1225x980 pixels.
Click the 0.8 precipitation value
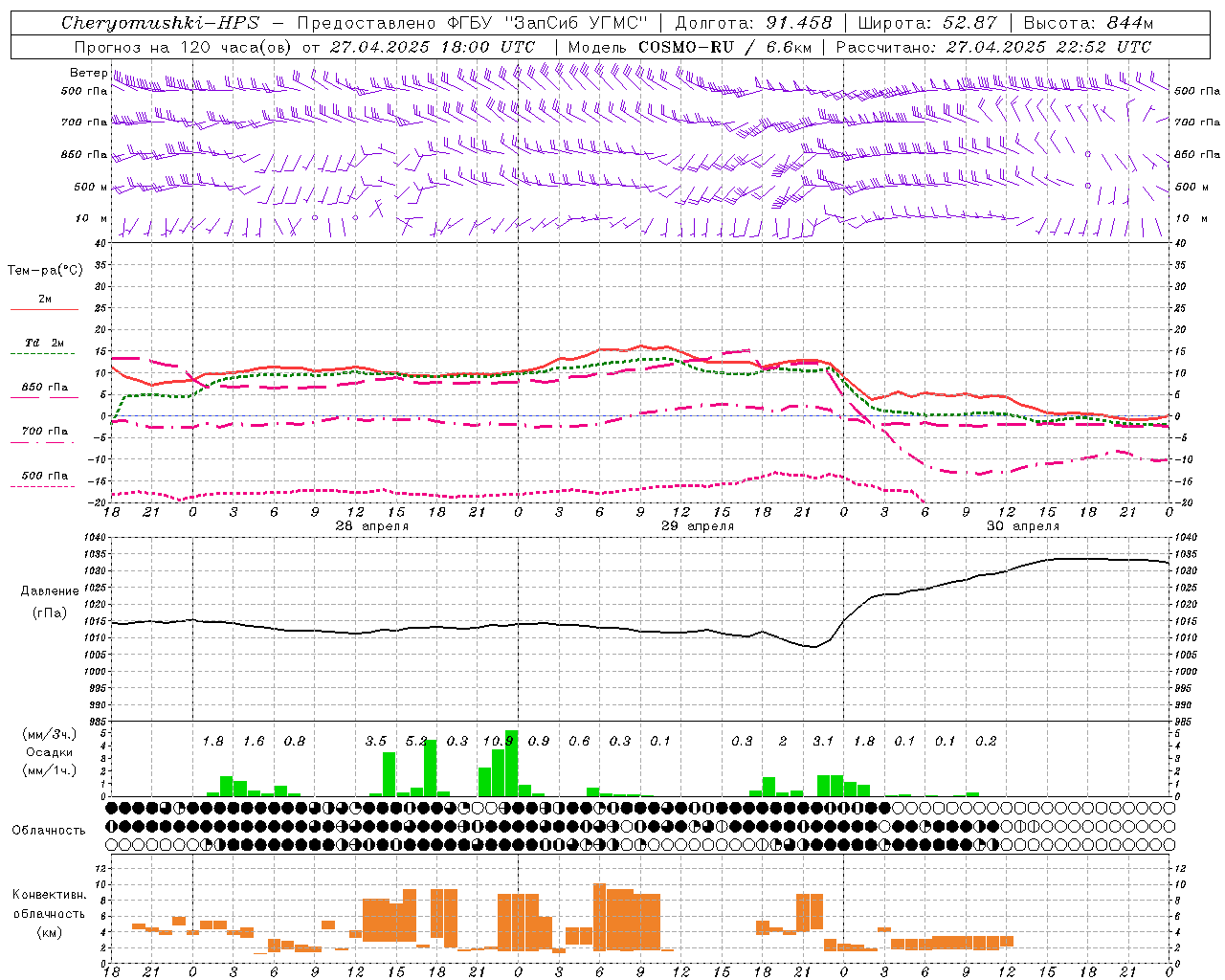pyautogui.click(x=295, y=741)
